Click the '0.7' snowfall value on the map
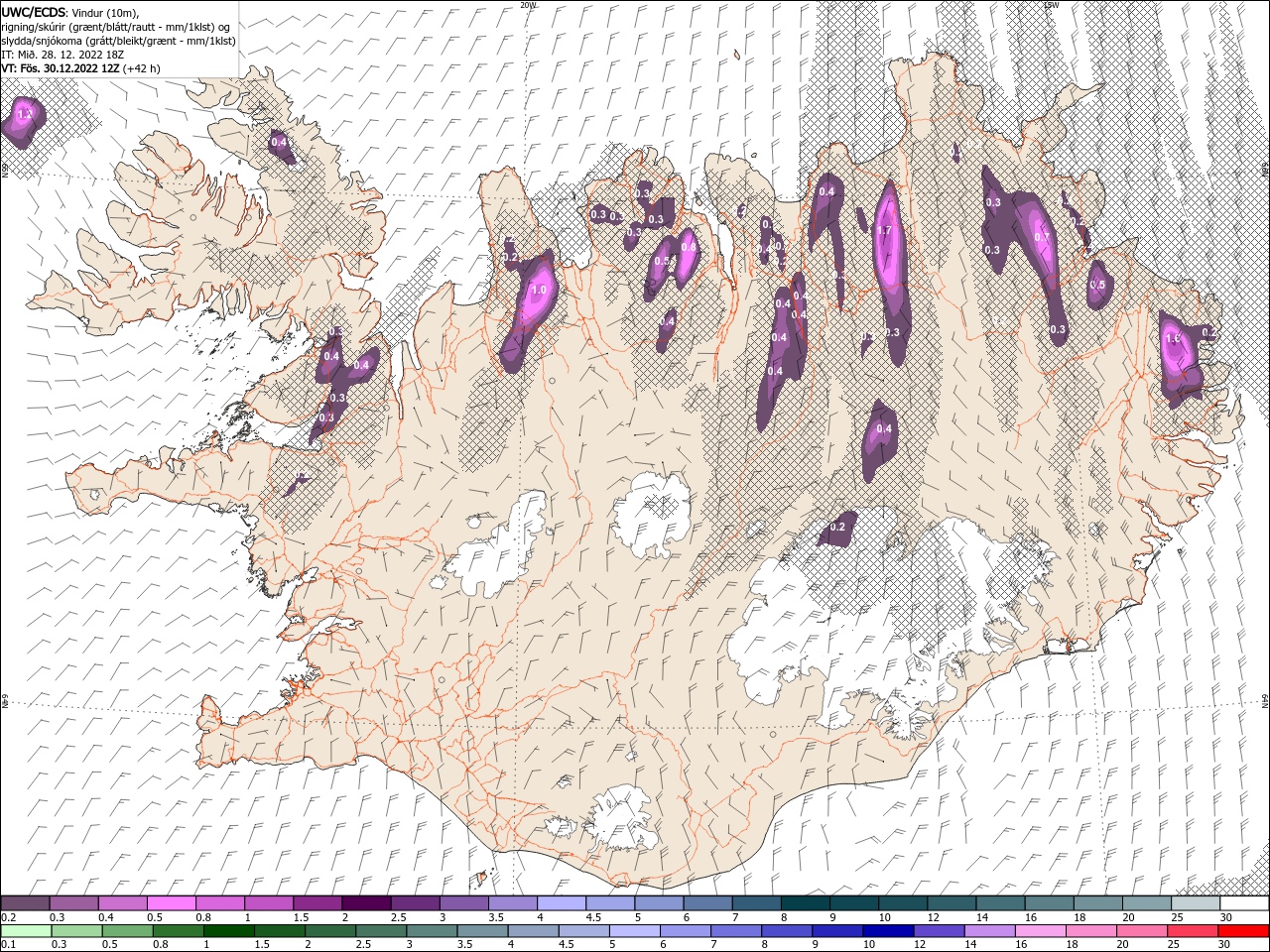1270x952 pixels. pyautogui.click(x=1041, y=237)
